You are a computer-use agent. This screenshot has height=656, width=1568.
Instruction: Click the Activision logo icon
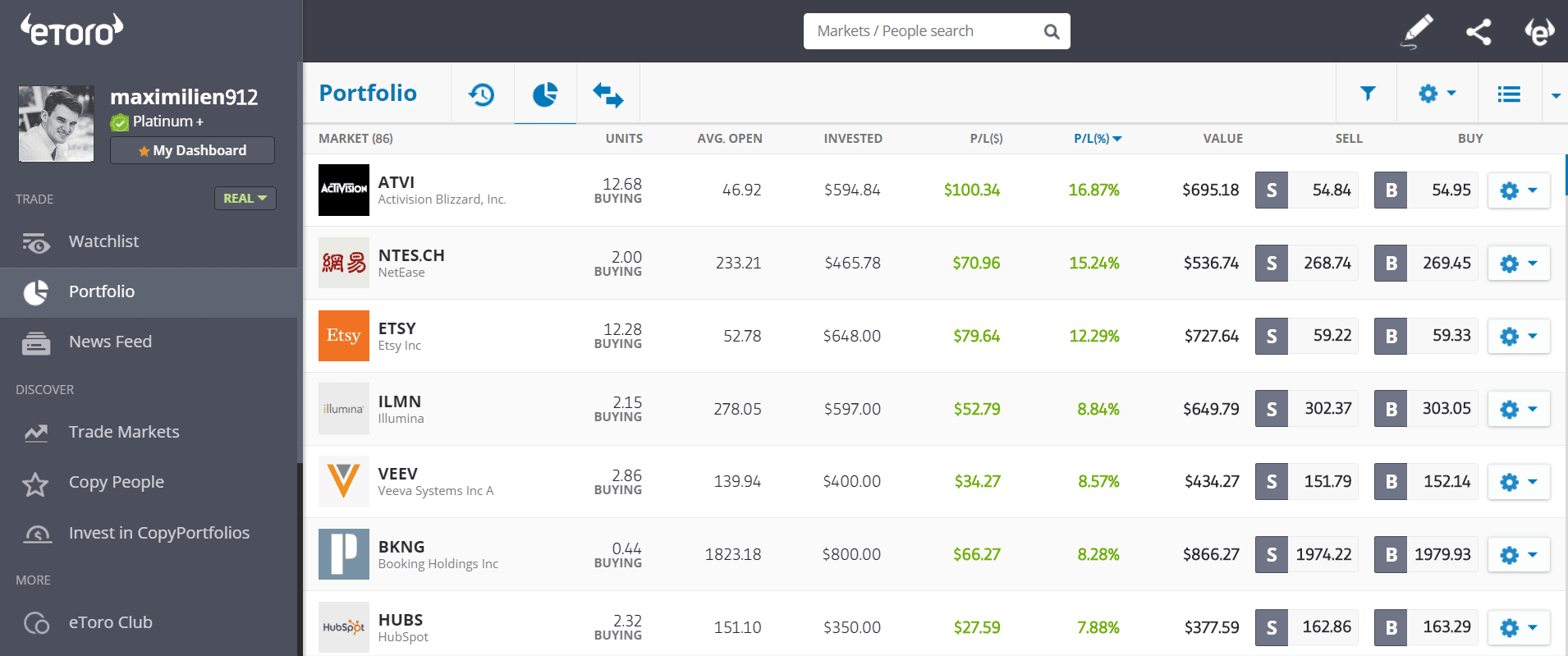344,190
